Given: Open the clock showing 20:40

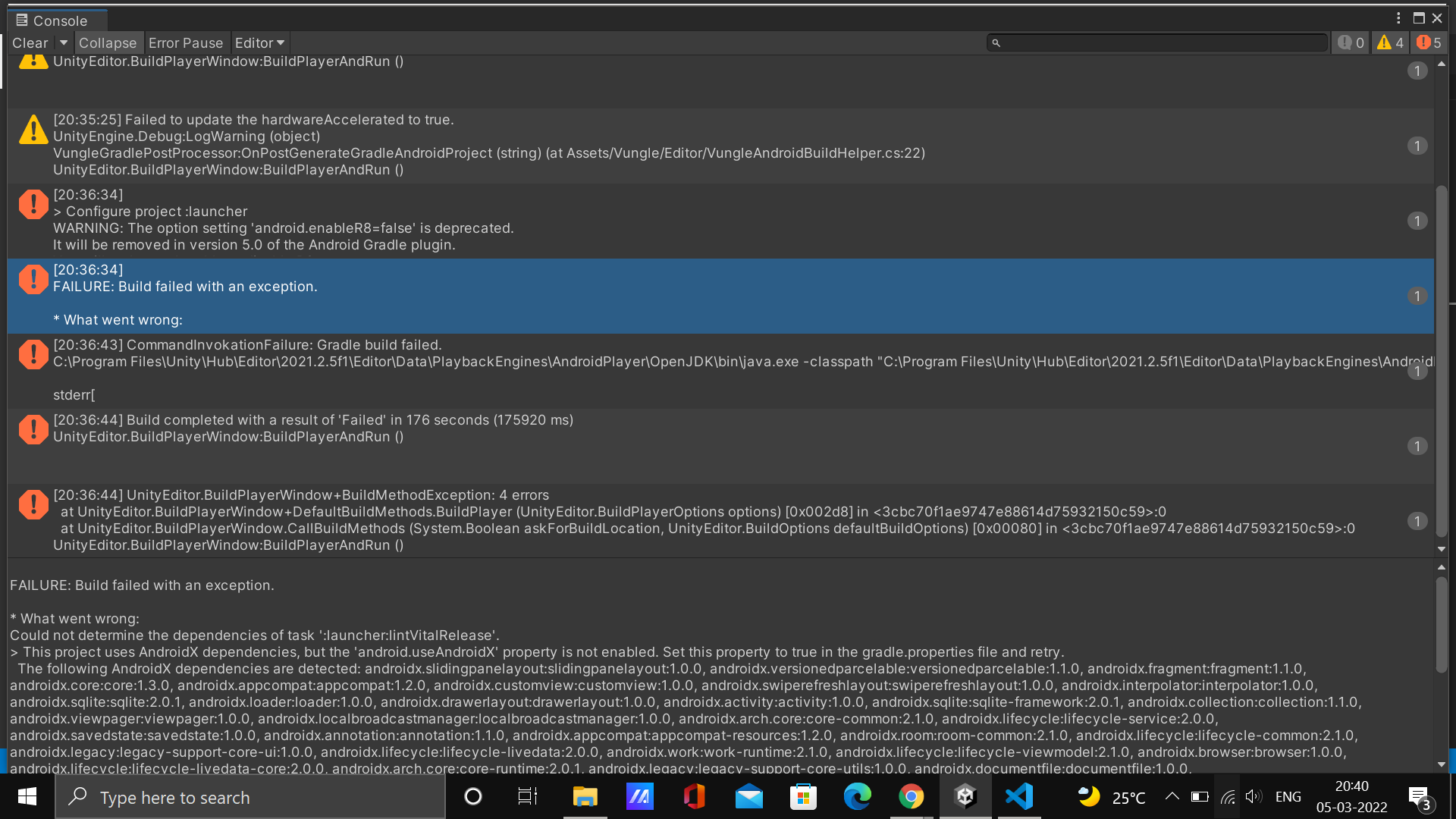Looking at the screenshot, I should click(1351, 796).
